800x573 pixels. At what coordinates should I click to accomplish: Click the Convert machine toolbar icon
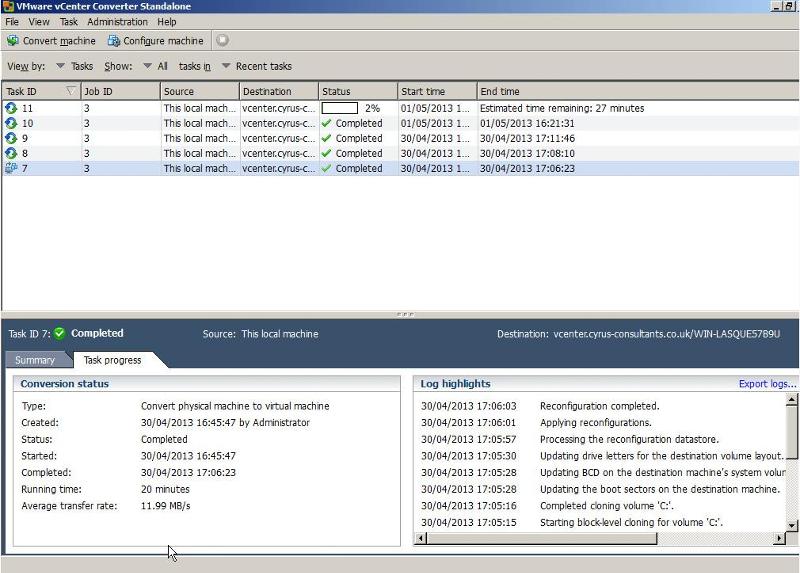13,40
